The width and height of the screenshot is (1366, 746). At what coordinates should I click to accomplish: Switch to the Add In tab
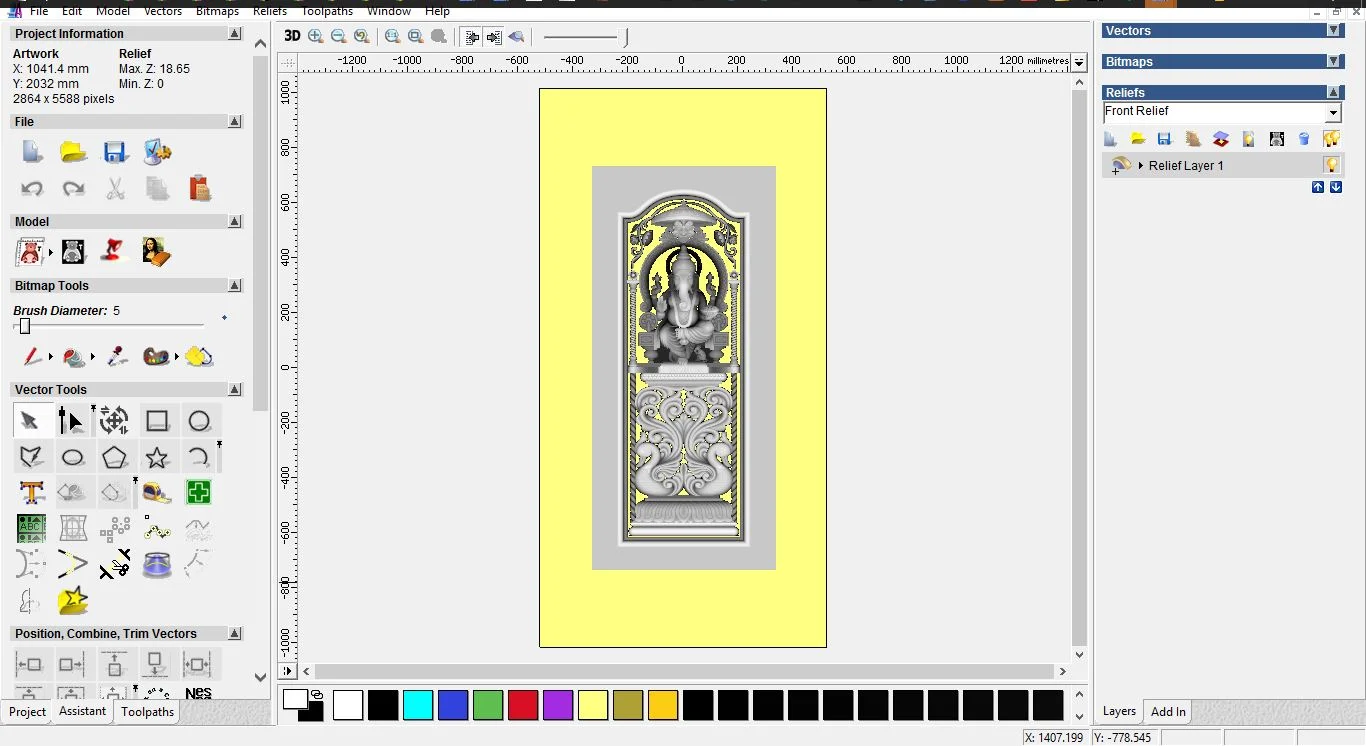coord(1168,712)
